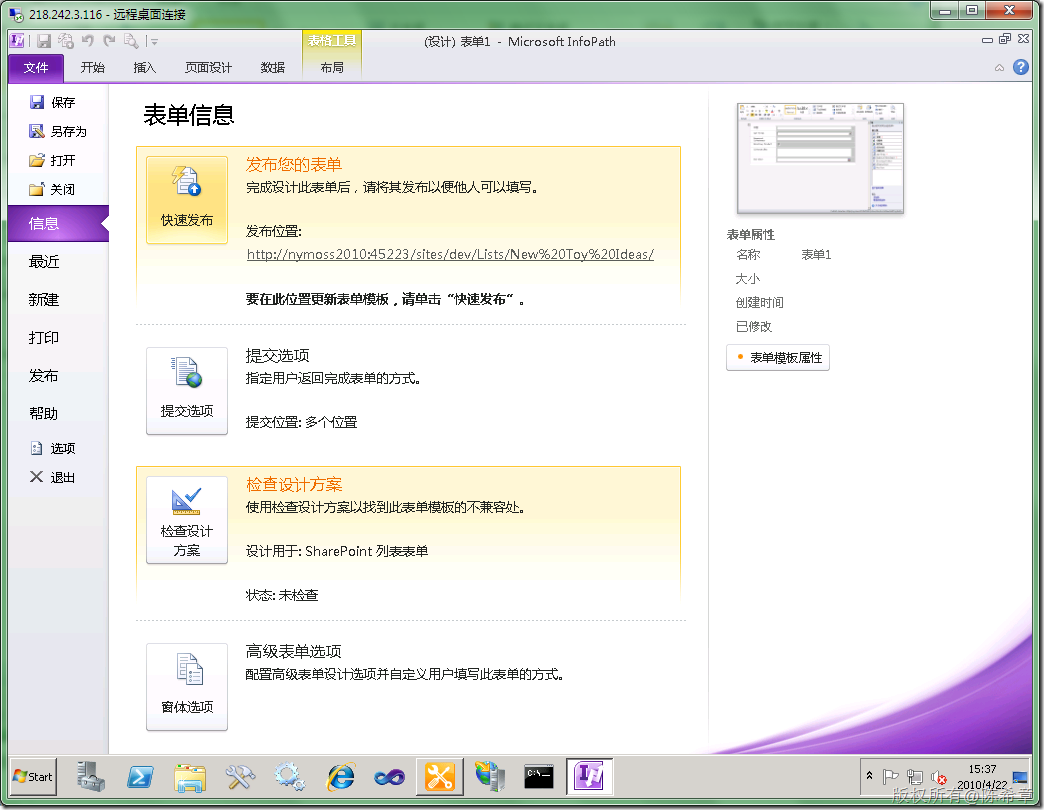Select the 新建 backstage section
Viewport: 1044px width, 810px height.
click(44, 300)
